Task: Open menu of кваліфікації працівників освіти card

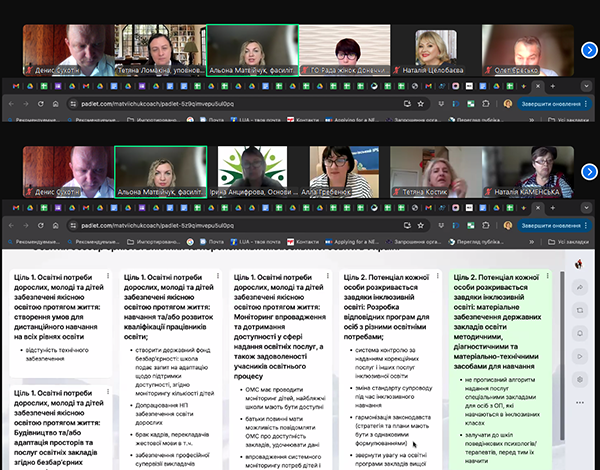Action: [218, 276]
